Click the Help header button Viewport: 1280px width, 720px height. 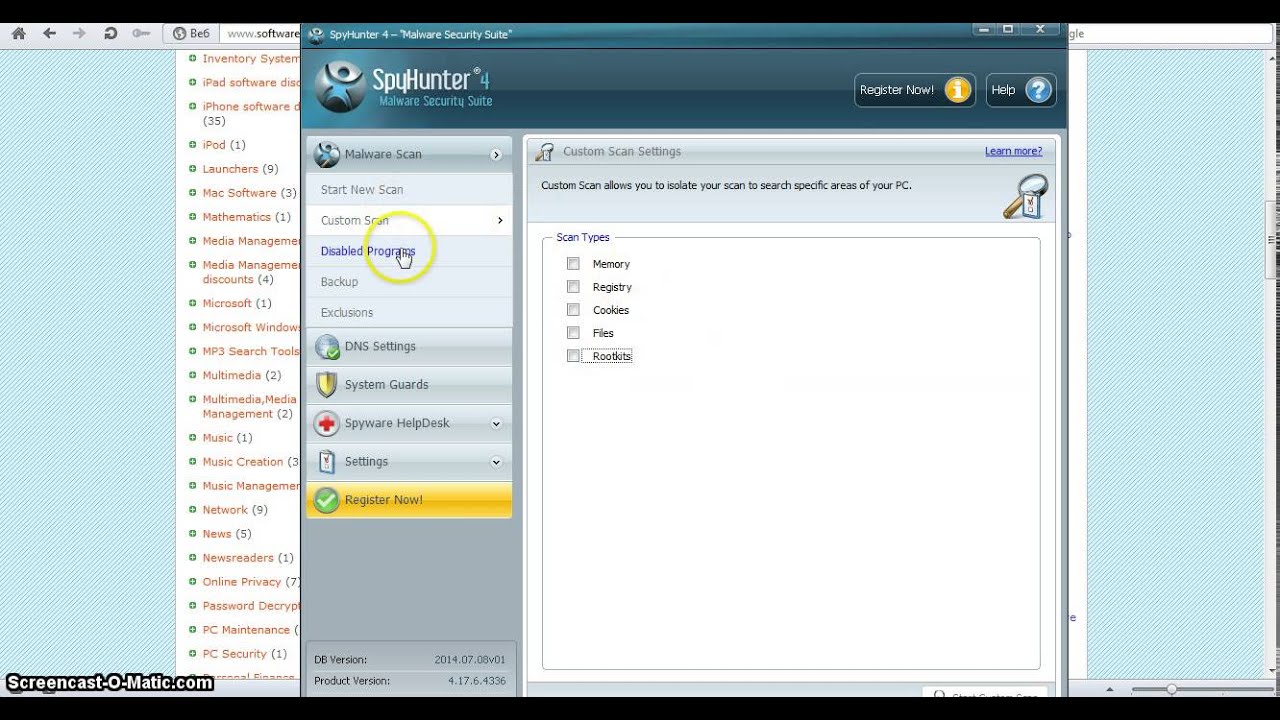click(1021, 90)
